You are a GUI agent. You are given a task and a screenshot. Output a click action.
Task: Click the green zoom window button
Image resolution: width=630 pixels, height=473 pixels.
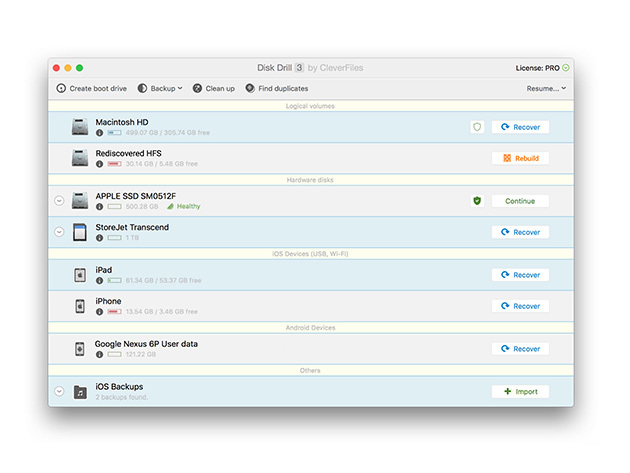[80, 68]
